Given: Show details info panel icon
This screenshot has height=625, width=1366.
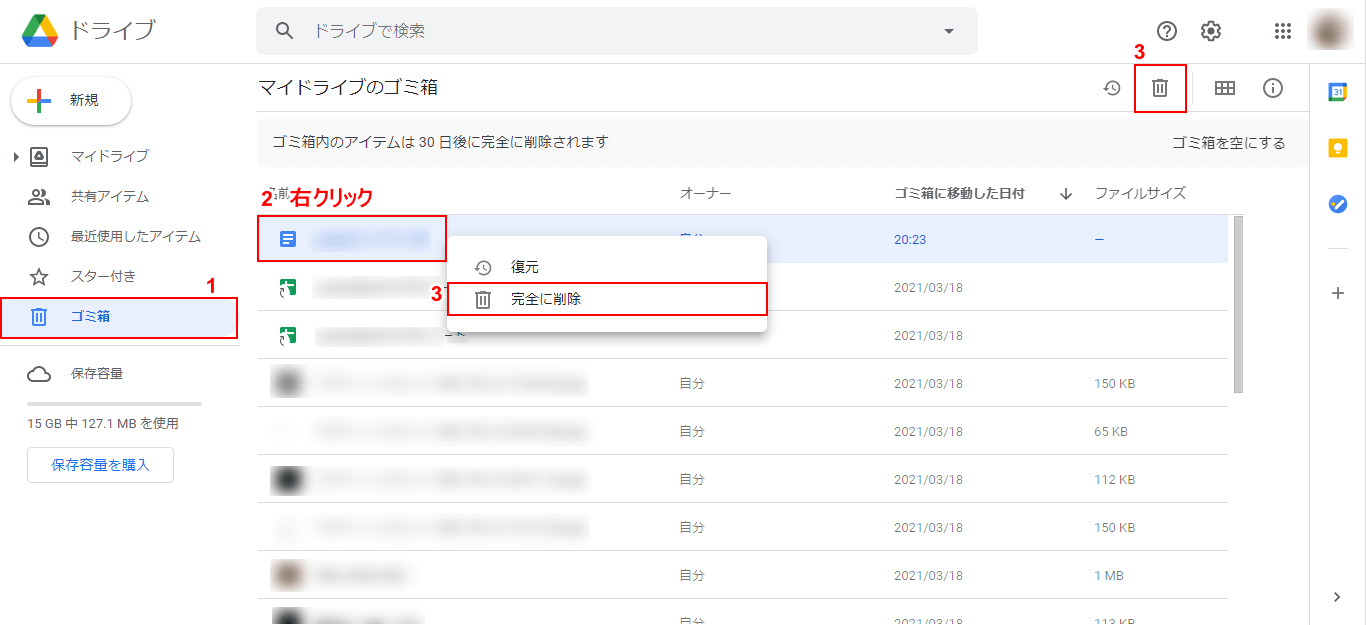Looking at the screenshot, I should pyautogui.click(x=1272, y=88).
